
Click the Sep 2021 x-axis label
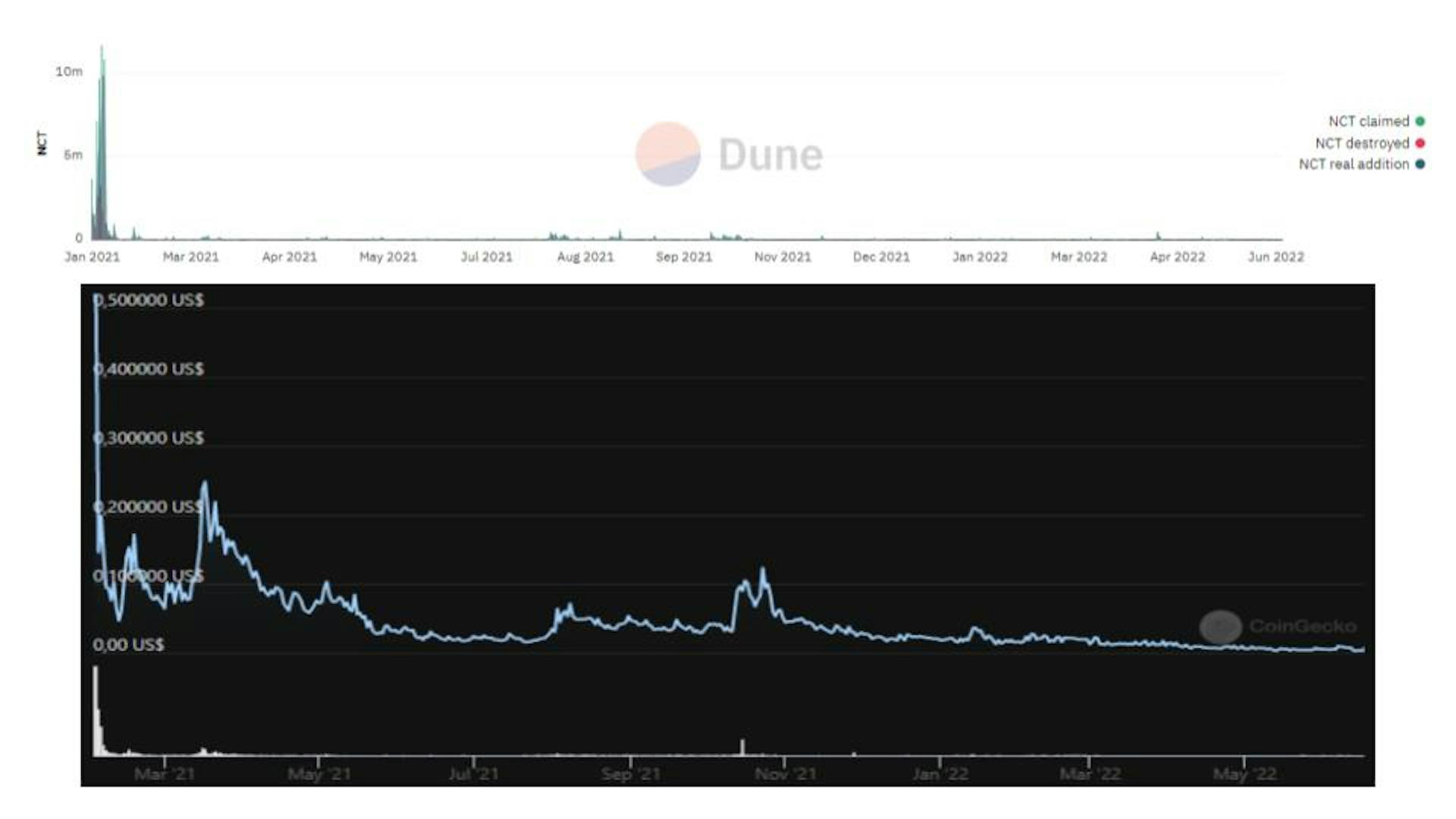tap(684, 257)
